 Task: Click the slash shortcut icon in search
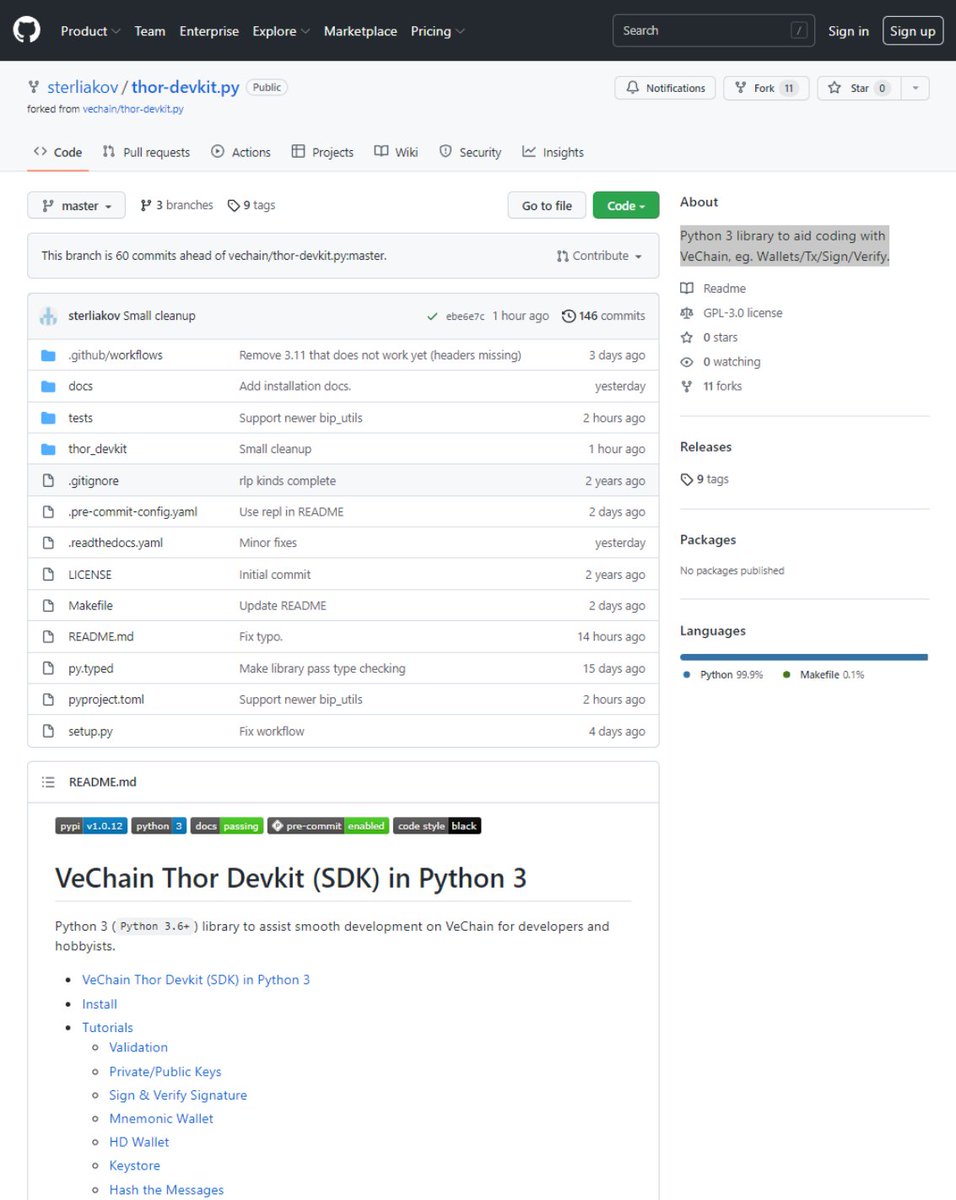tap(799, 31)
